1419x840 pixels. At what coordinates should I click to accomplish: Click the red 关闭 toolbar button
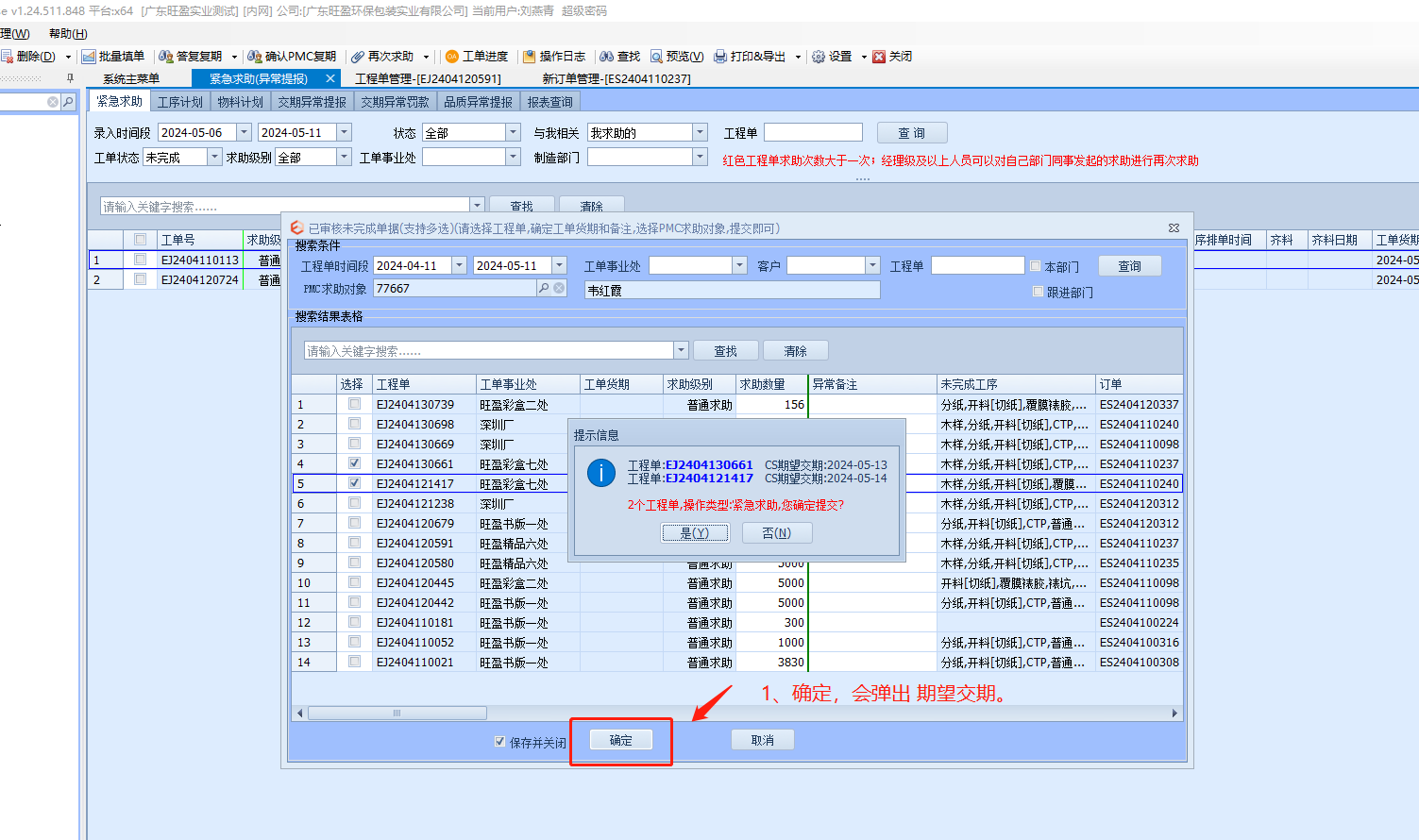pos(892,57)
